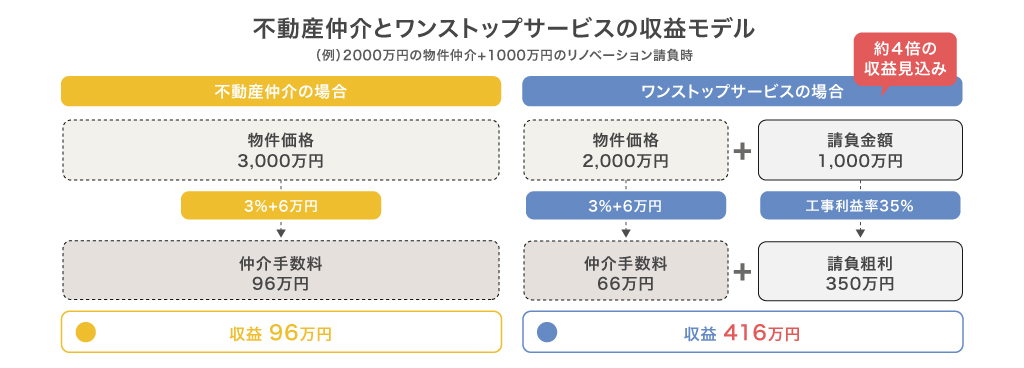
Task: Select the 請負粗利 350万円 box
Action: [860, 271]
